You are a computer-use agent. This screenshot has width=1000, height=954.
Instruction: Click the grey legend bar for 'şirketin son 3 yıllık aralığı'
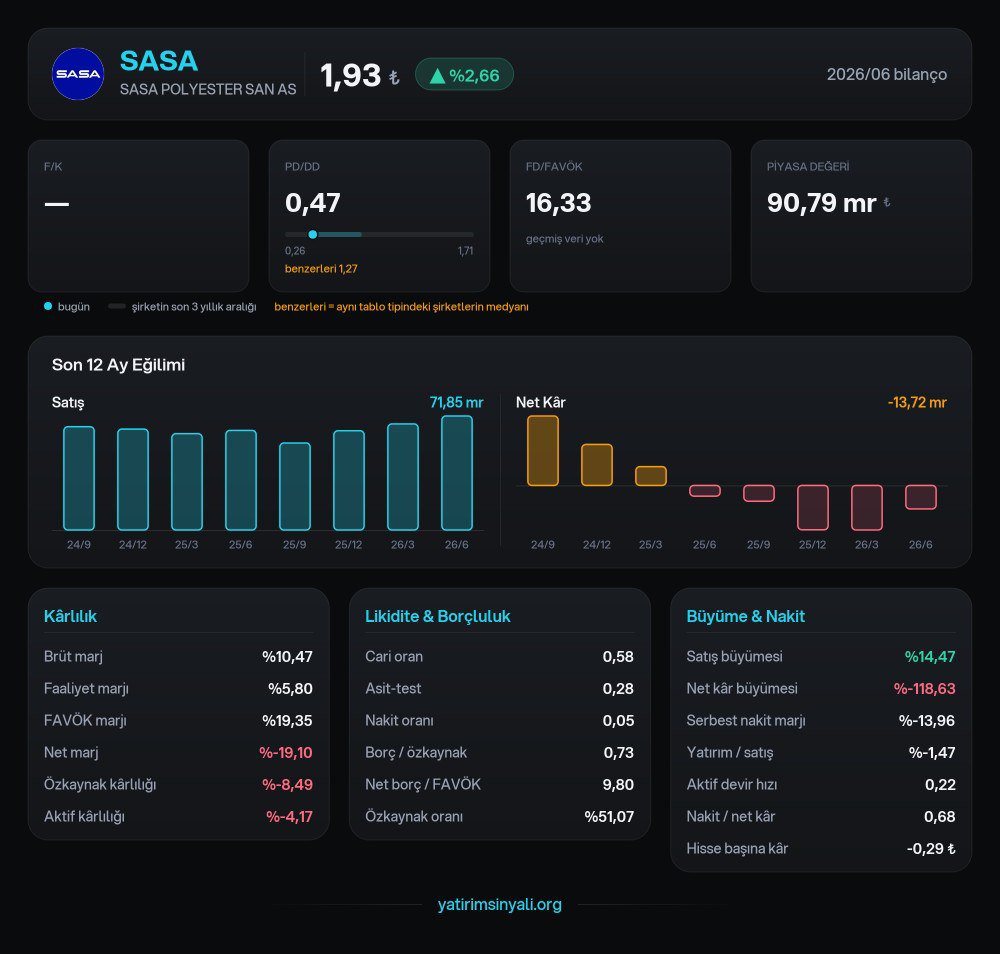tap(117, 307)
